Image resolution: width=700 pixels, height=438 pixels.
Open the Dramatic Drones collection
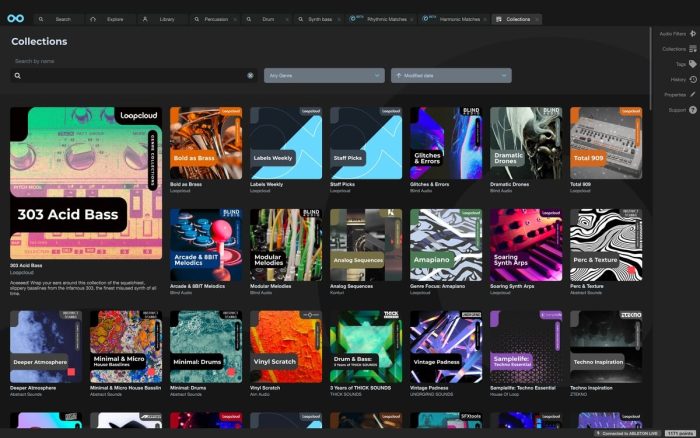tap(526, 143)
